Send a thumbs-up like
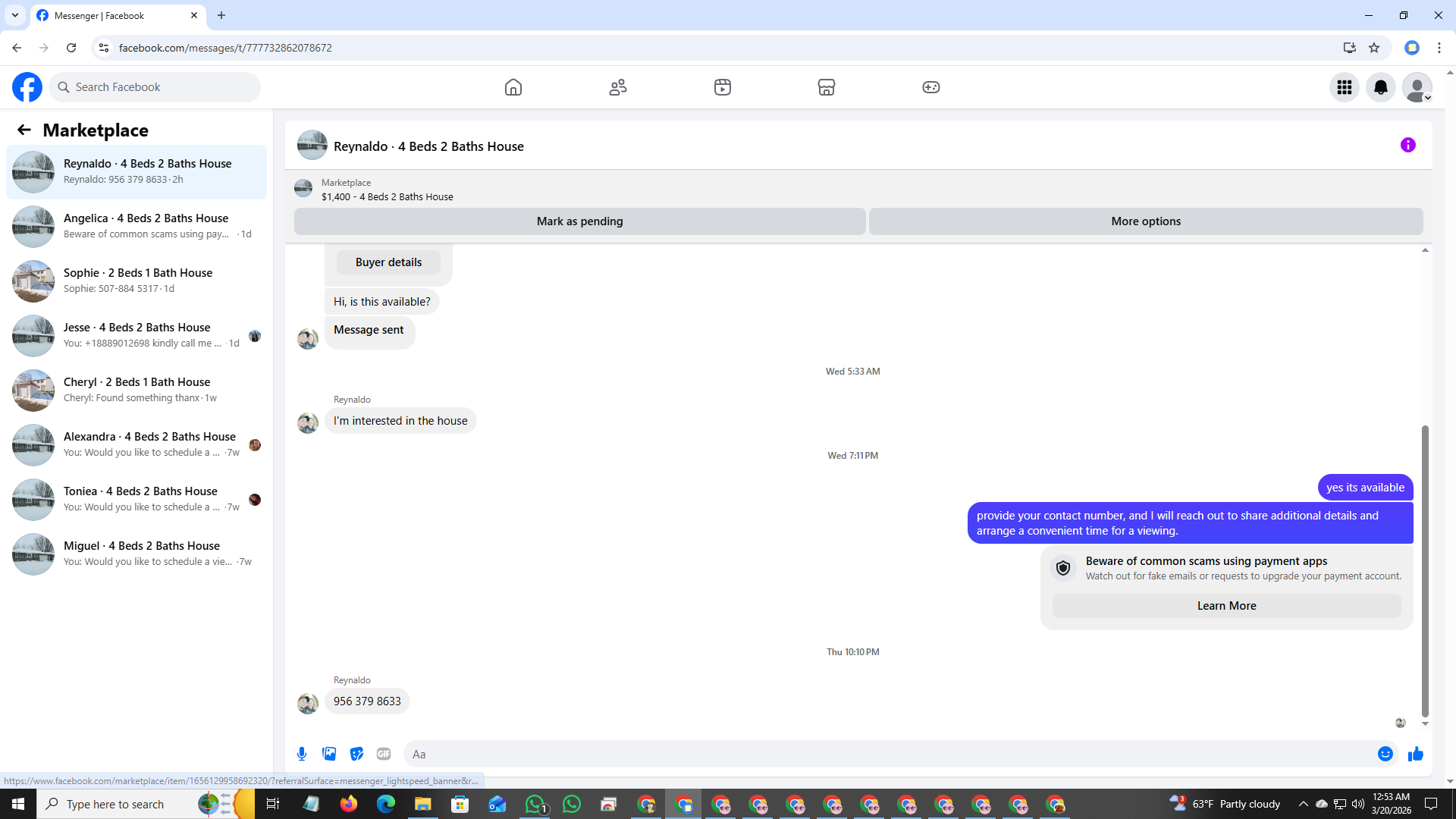This screenshot has height=819, width=1456. pos(1415,754)
